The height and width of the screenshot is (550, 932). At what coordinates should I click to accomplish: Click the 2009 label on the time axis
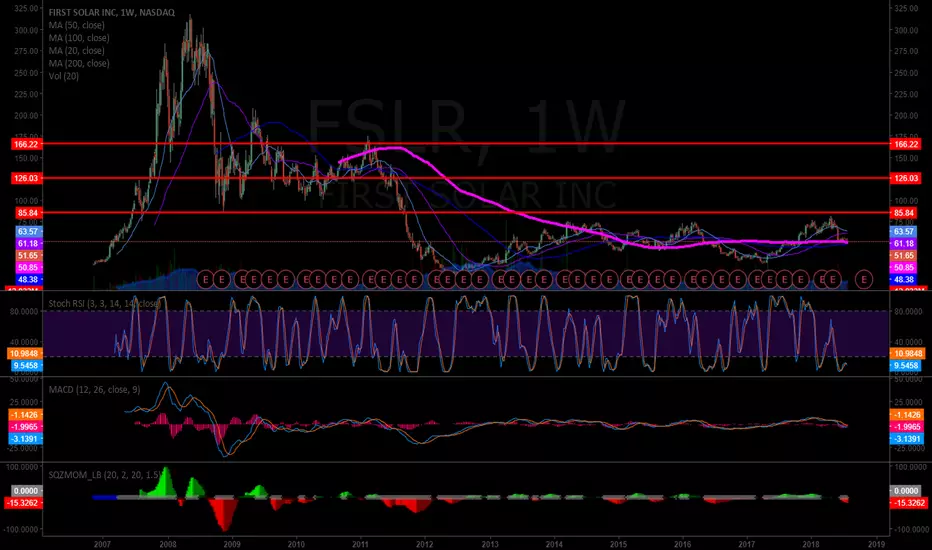click(232, 543)
